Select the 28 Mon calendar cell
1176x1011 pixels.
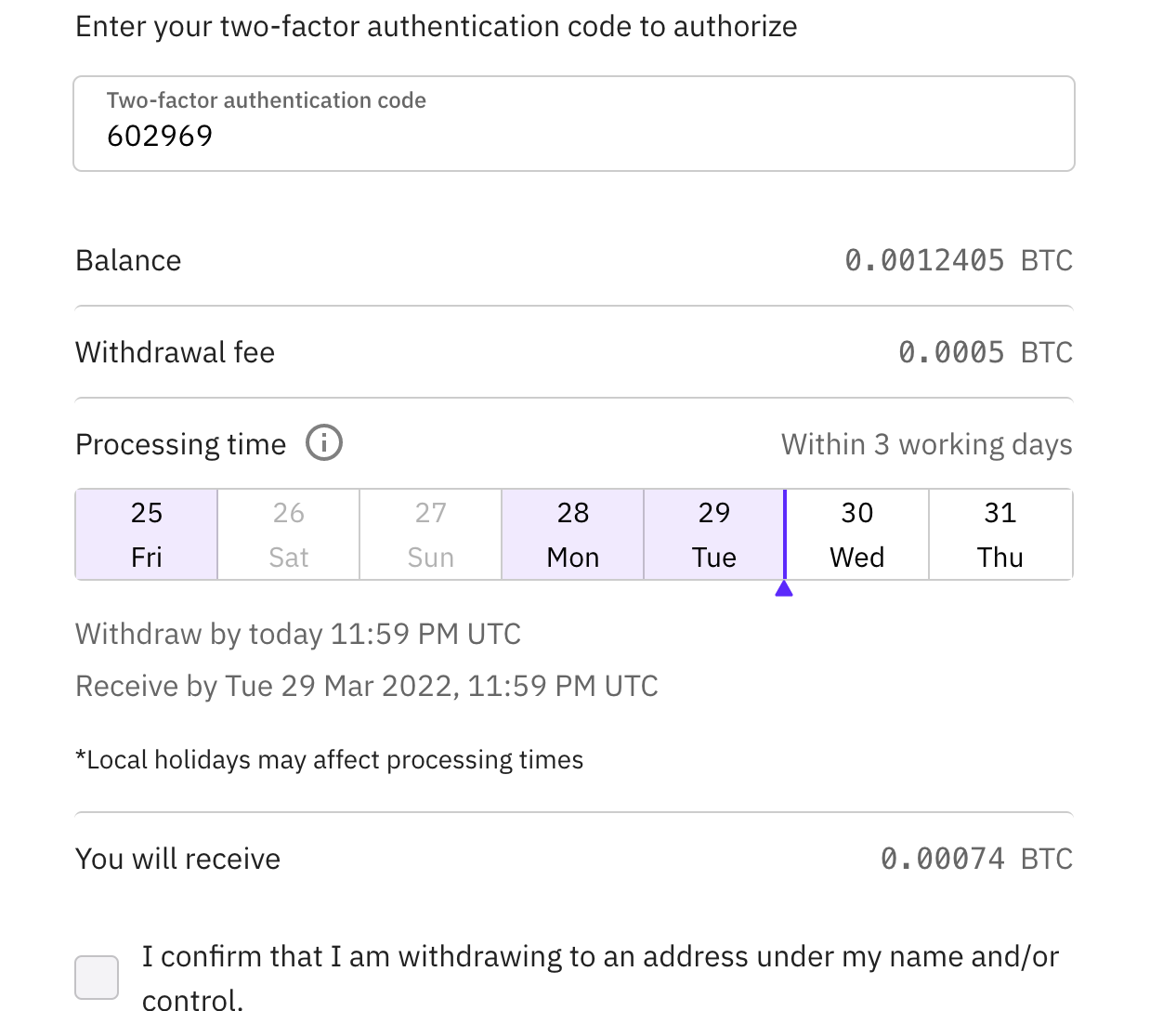coord(573,534)
